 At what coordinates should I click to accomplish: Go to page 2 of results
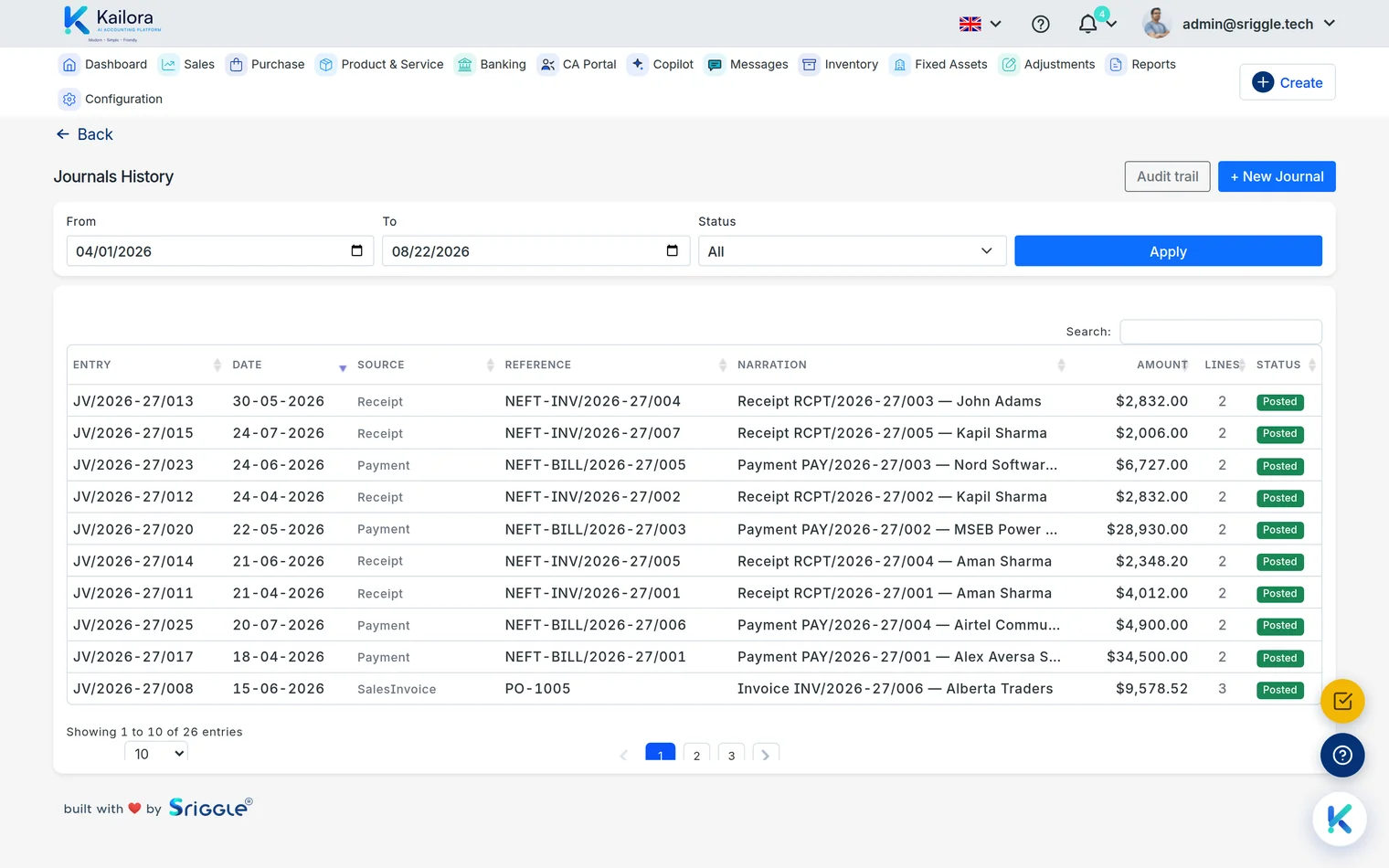tap(696, 755)
